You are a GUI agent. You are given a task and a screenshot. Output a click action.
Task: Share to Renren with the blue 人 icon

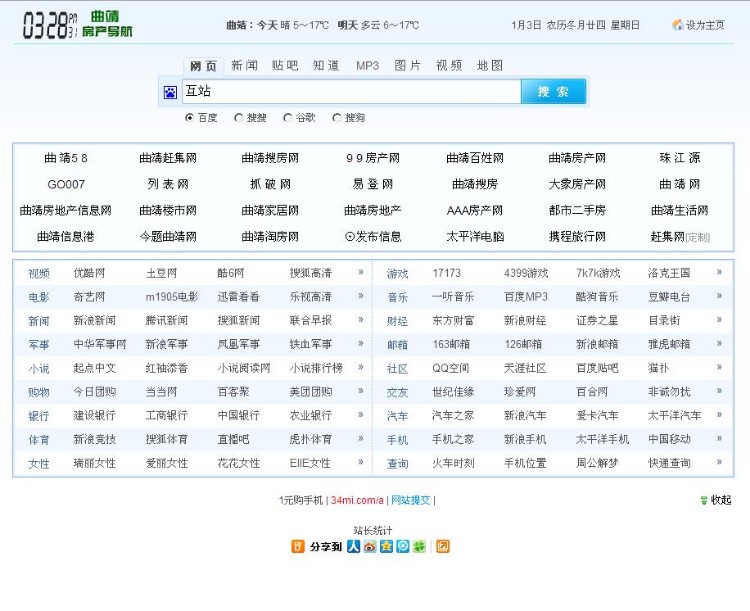353,546
